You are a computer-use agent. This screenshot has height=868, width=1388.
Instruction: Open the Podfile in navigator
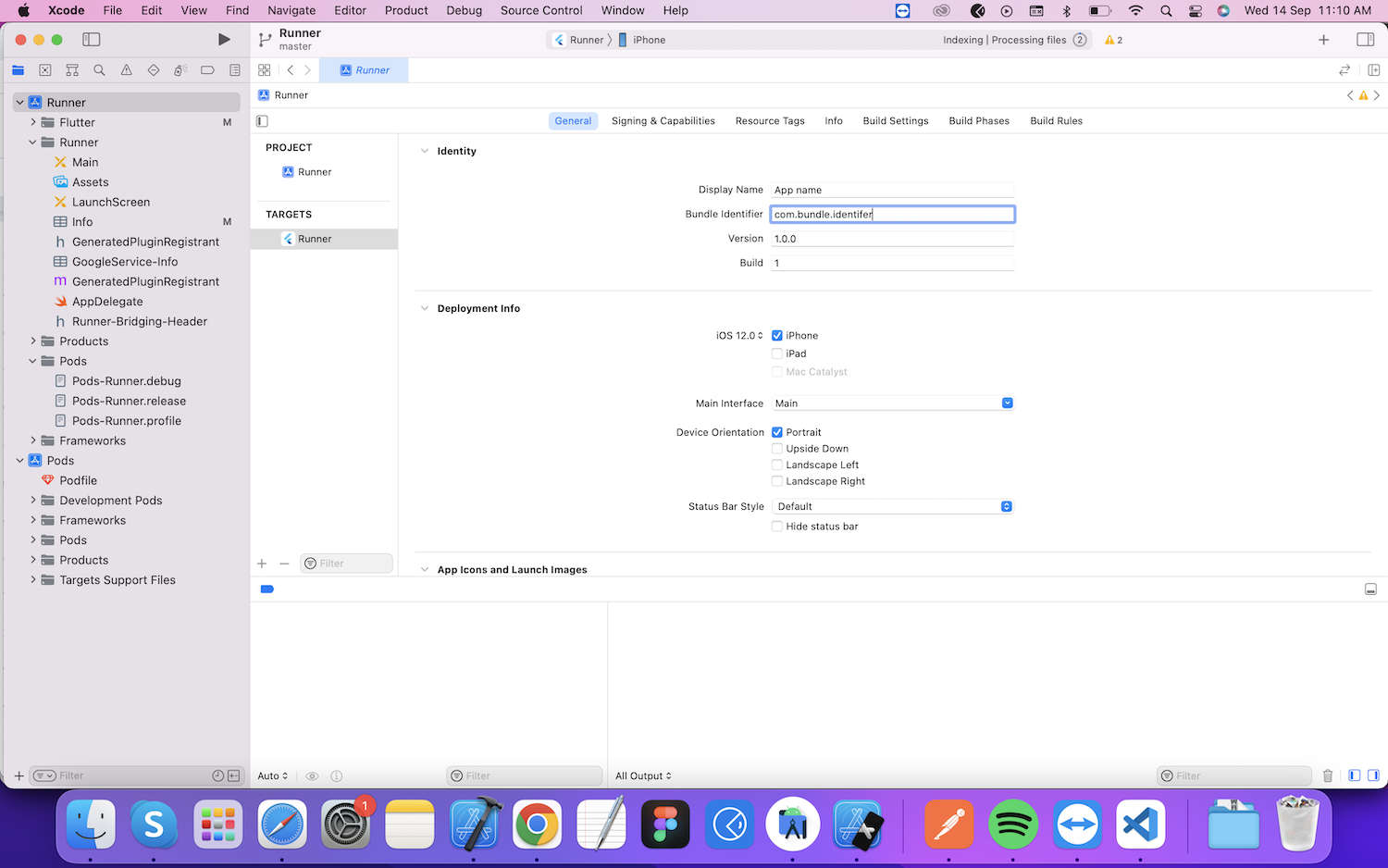click(78, 480)
